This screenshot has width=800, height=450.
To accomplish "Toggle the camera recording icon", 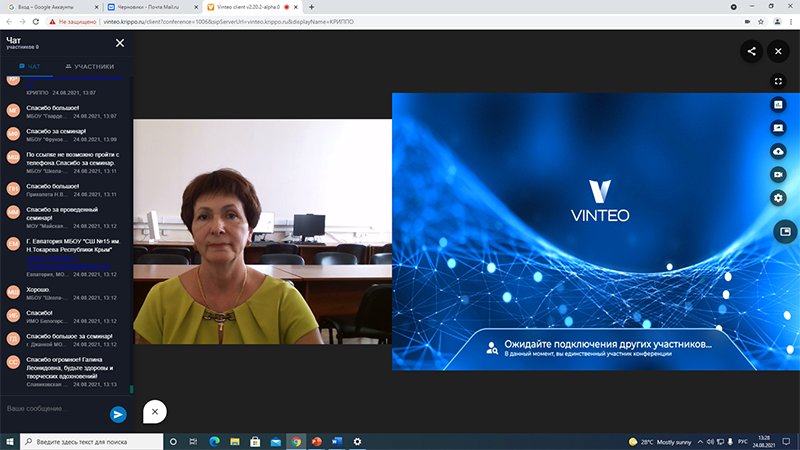I will tap(778, 174).
